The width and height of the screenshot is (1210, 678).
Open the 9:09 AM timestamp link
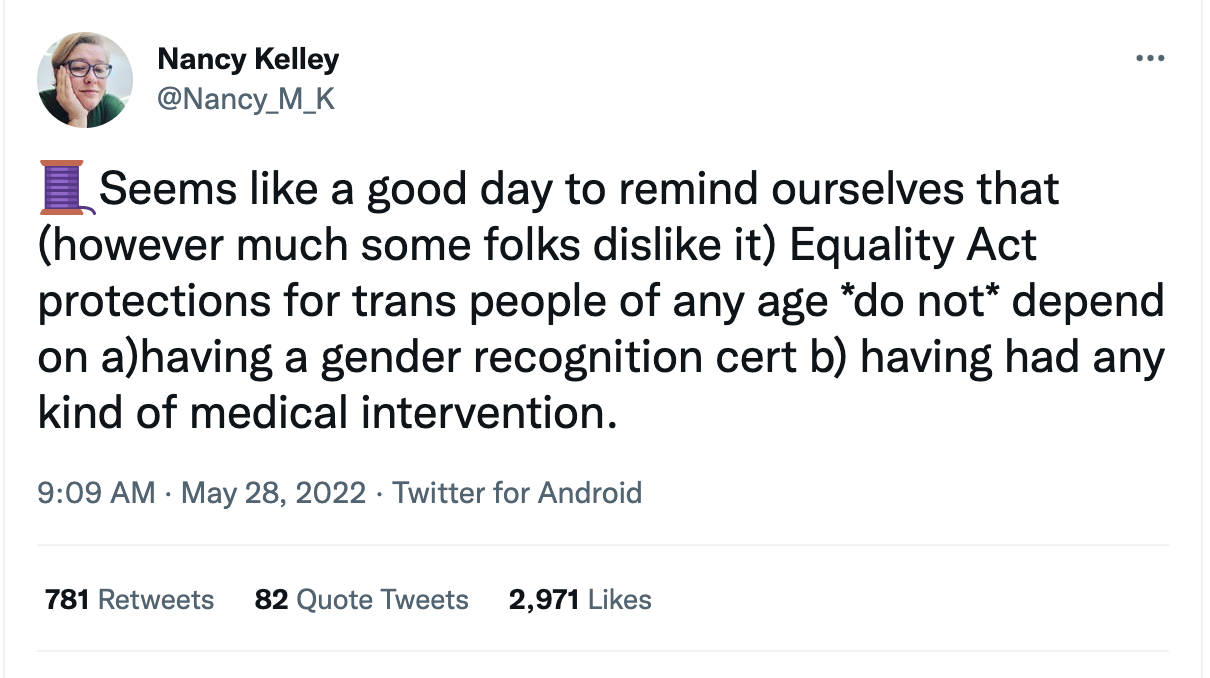(x=96, y=493)
